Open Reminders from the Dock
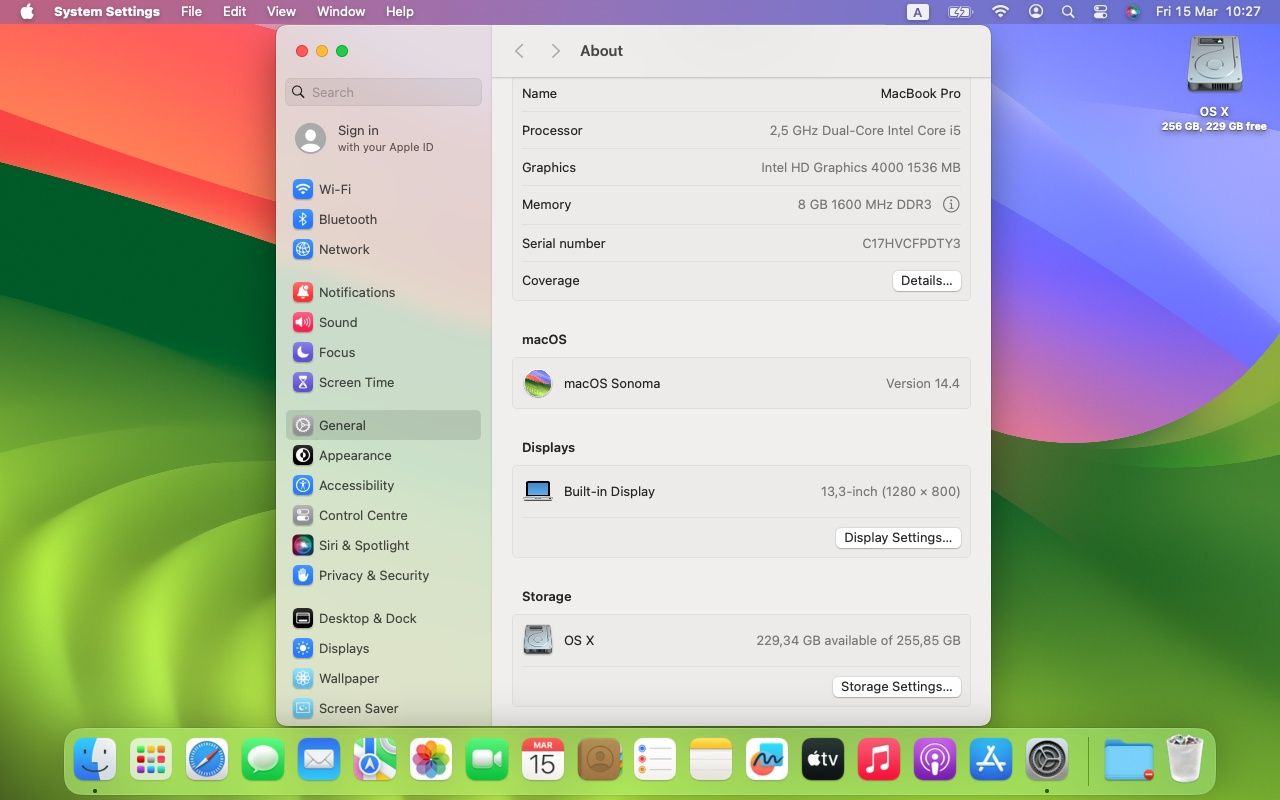 (x=655, y=760)
